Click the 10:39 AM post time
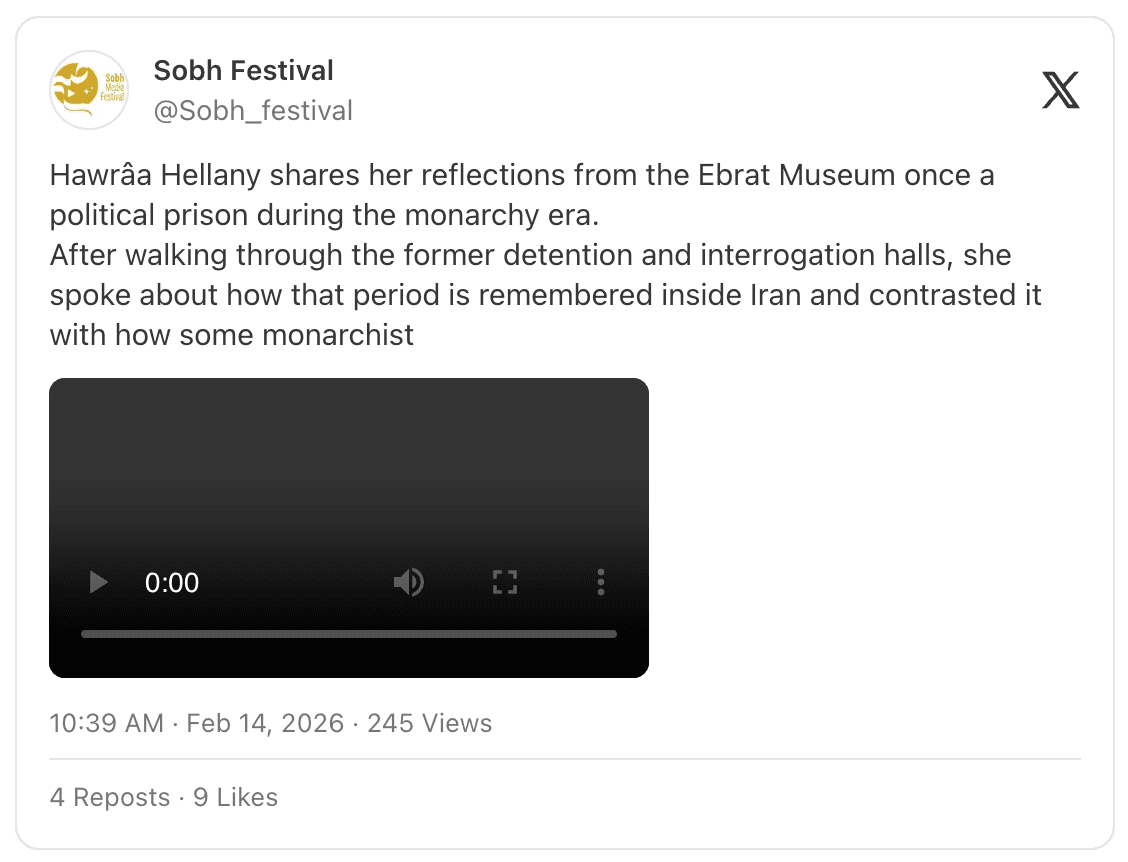Image resolution: width=1128 pixels, height=862 pixels. coord(106,723)
